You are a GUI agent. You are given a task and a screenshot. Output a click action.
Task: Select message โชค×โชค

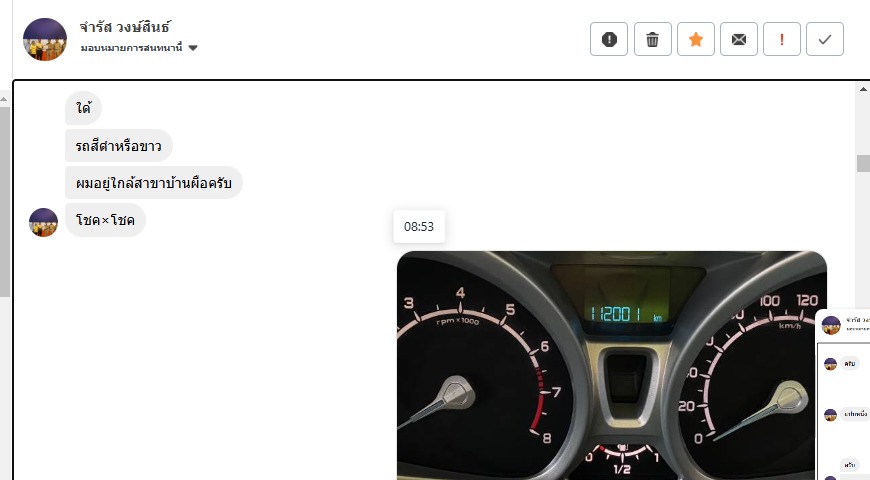coord(105,220)
